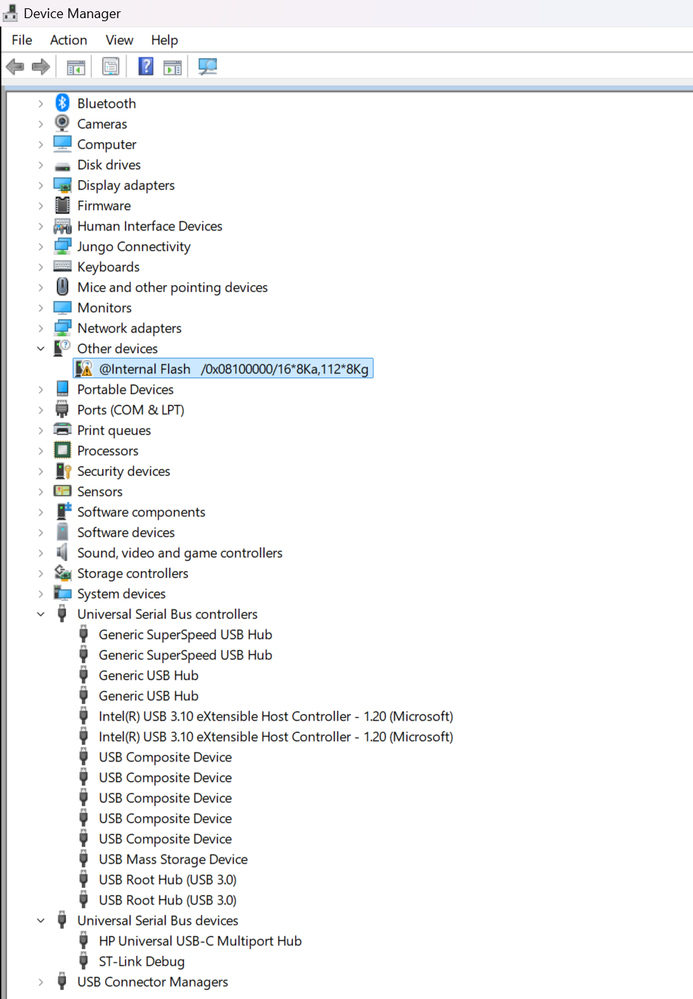Viewport: 693px width, 999px height.
Task: Click the Sensors icon
Action: pos(62,491)
